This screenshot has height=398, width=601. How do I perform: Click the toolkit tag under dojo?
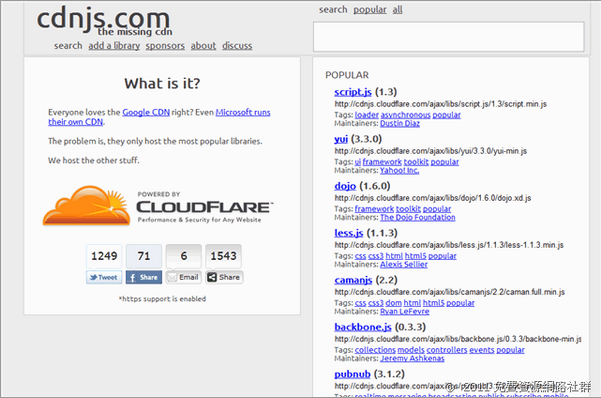click(408, 209)
